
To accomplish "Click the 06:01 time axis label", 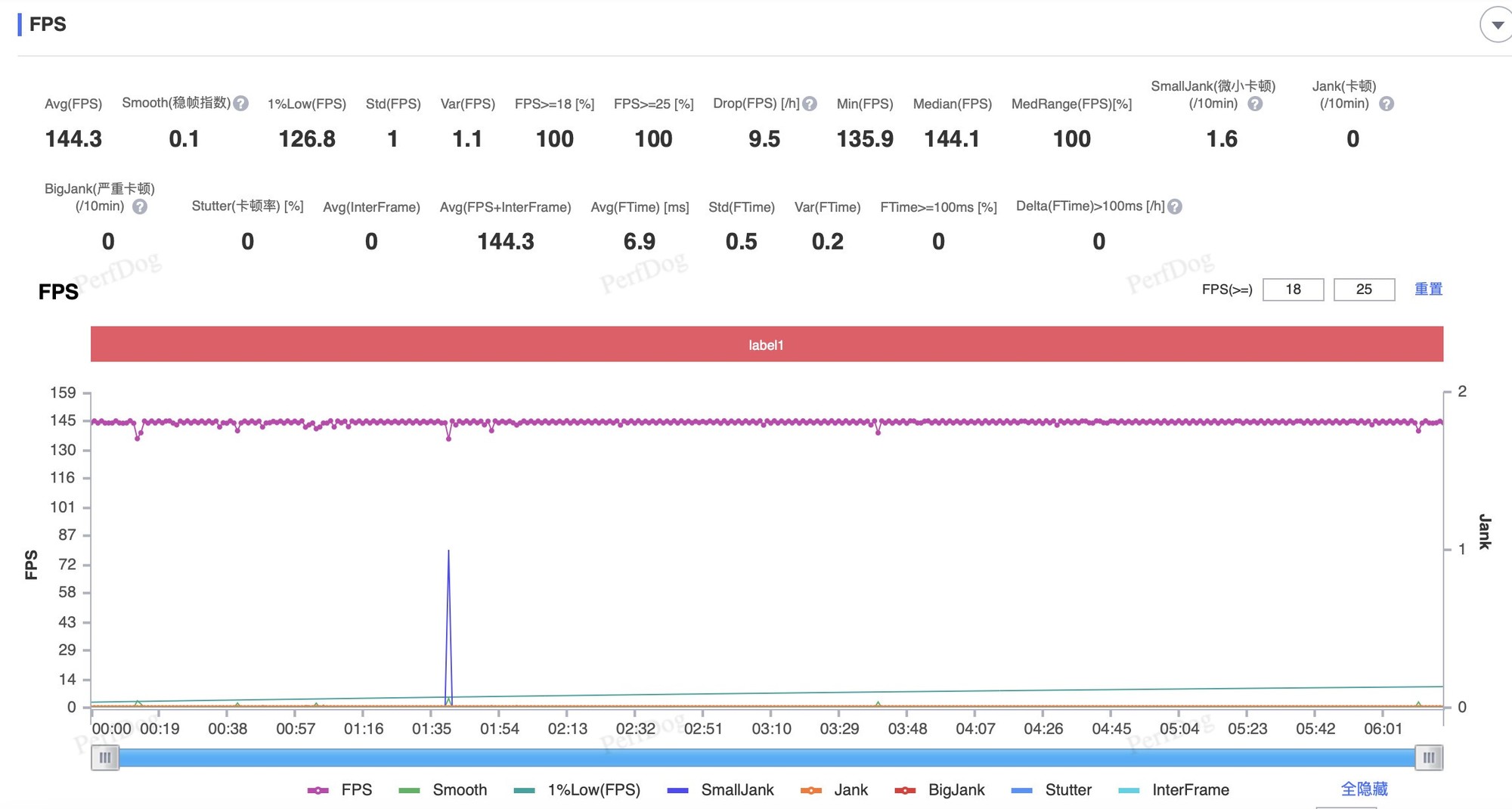I will click(x=1383, y=729).
